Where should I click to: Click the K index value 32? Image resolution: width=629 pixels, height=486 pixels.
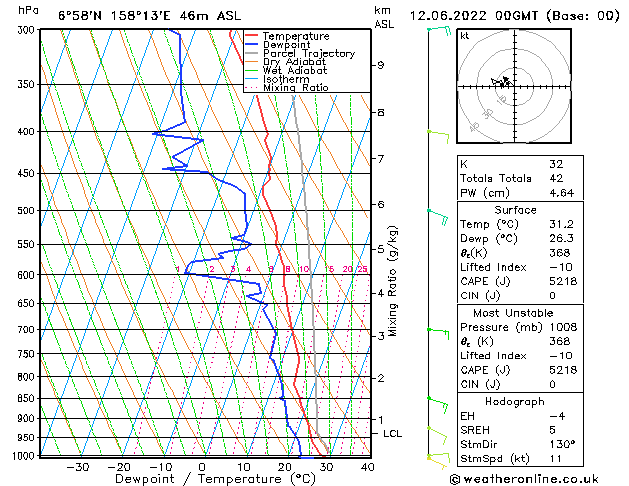pyautogui.click(x=556, y=164)
